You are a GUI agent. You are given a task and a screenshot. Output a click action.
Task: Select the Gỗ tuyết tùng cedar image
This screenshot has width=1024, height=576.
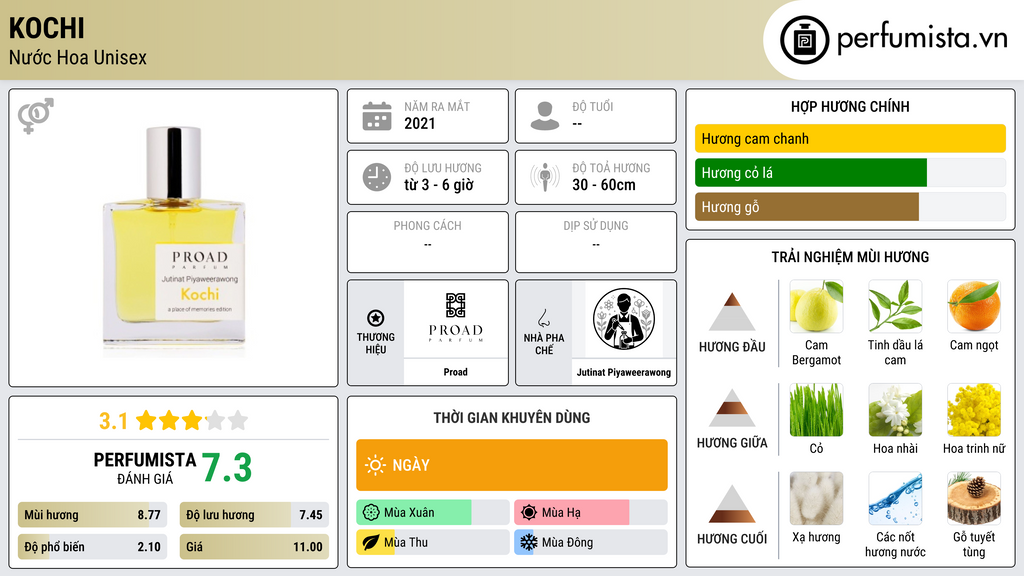[974, 498]
